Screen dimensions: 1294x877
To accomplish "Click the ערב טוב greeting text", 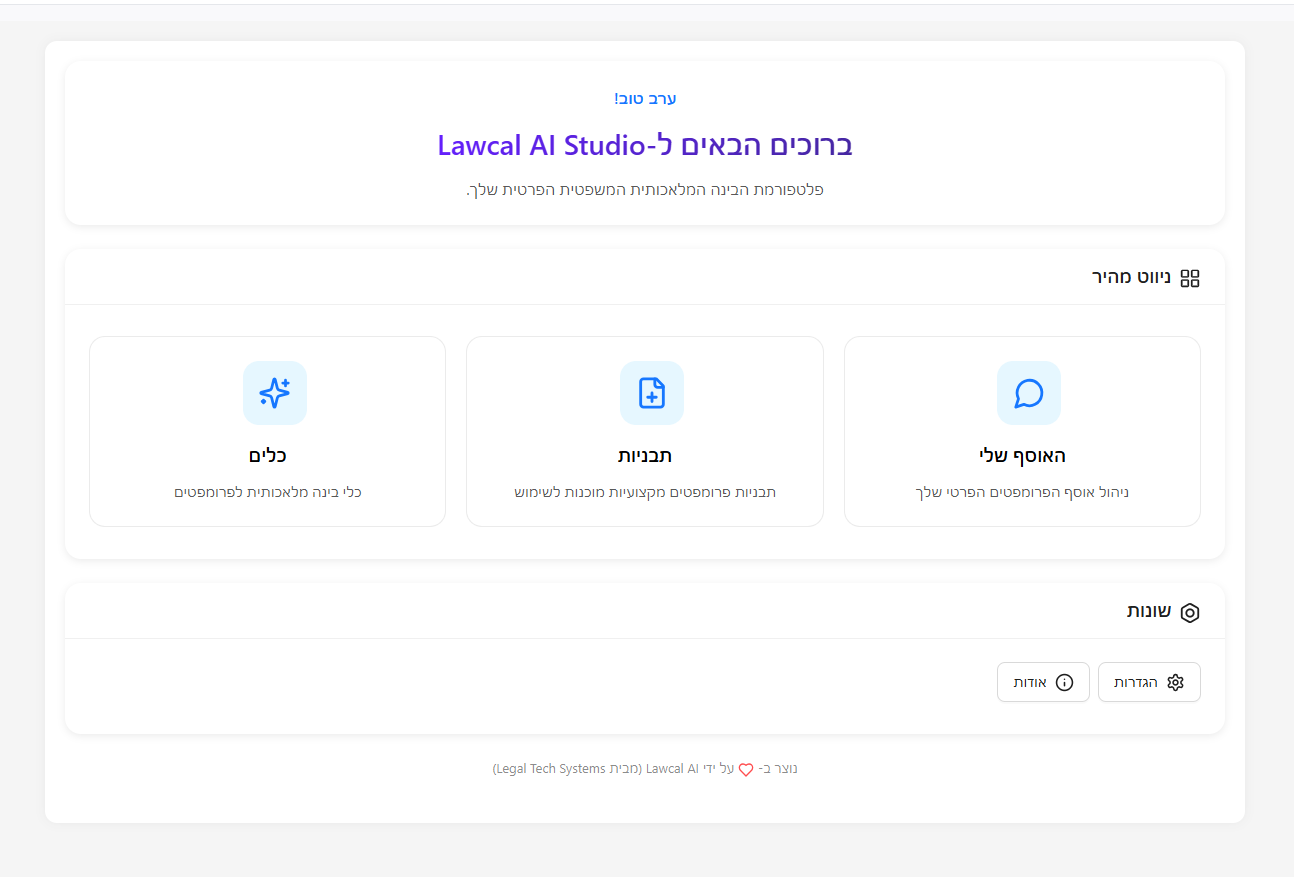I will tap(645, 98).
